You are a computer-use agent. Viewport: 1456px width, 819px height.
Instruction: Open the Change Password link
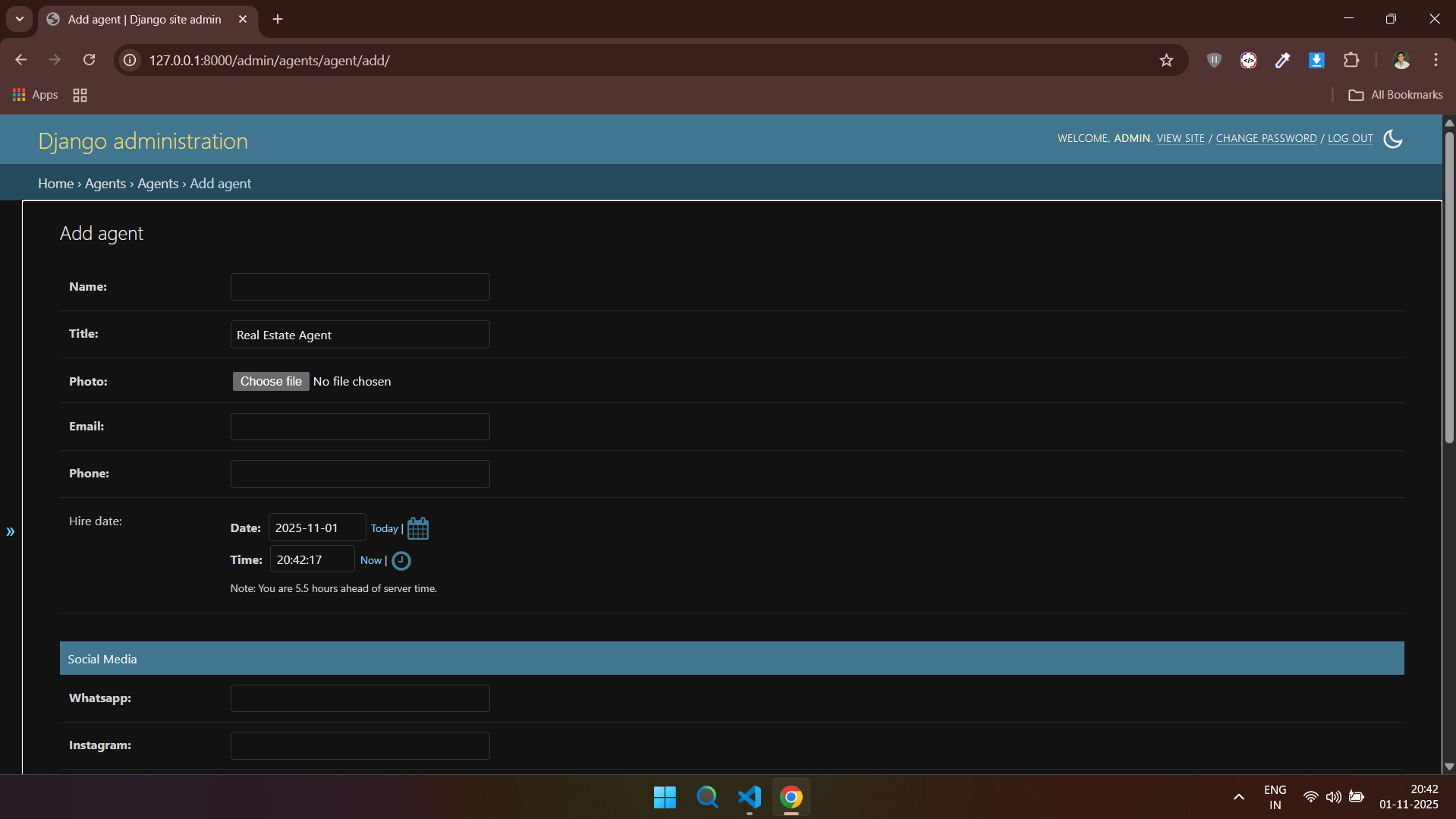1266,138
